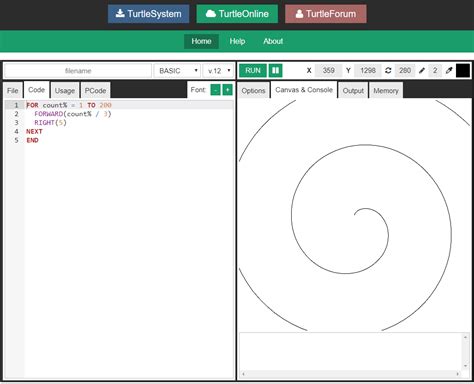
Task: Click the X coordinate value field
Action: [328, 70]
